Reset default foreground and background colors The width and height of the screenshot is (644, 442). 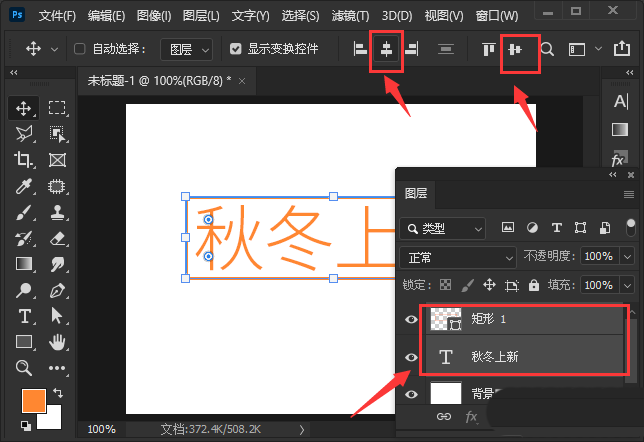click(25, 426)
